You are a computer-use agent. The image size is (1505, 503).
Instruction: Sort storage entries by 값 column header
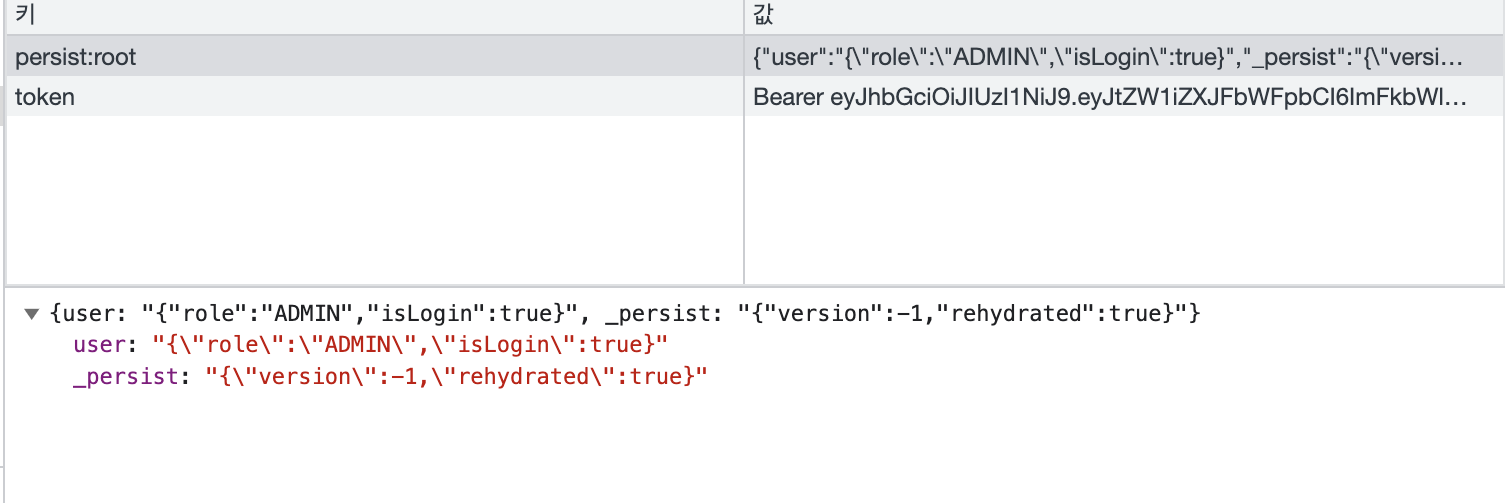[1124, 17]
